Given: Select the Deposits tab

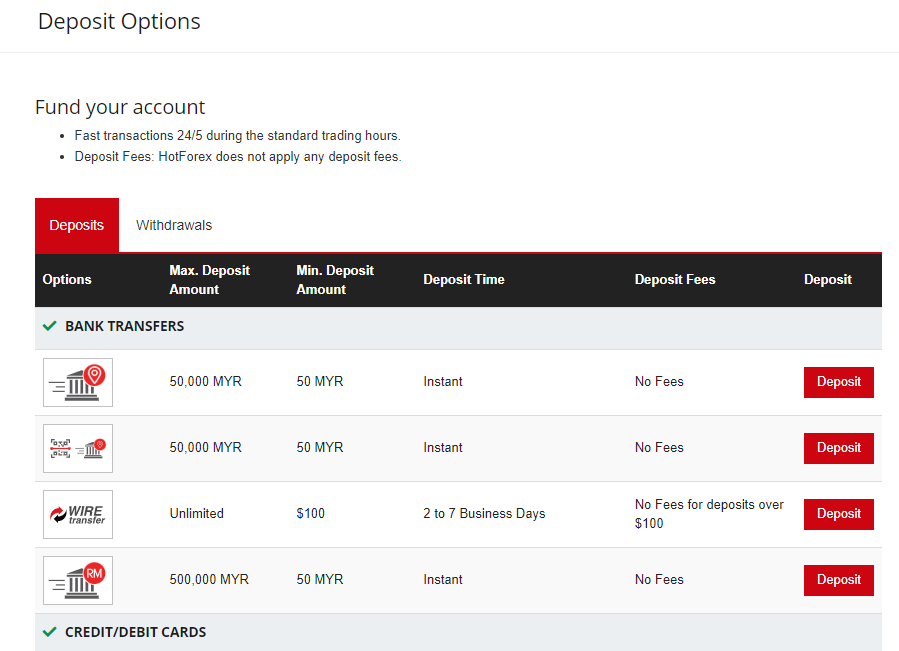Looking at the screenshot, I should 77,225.
